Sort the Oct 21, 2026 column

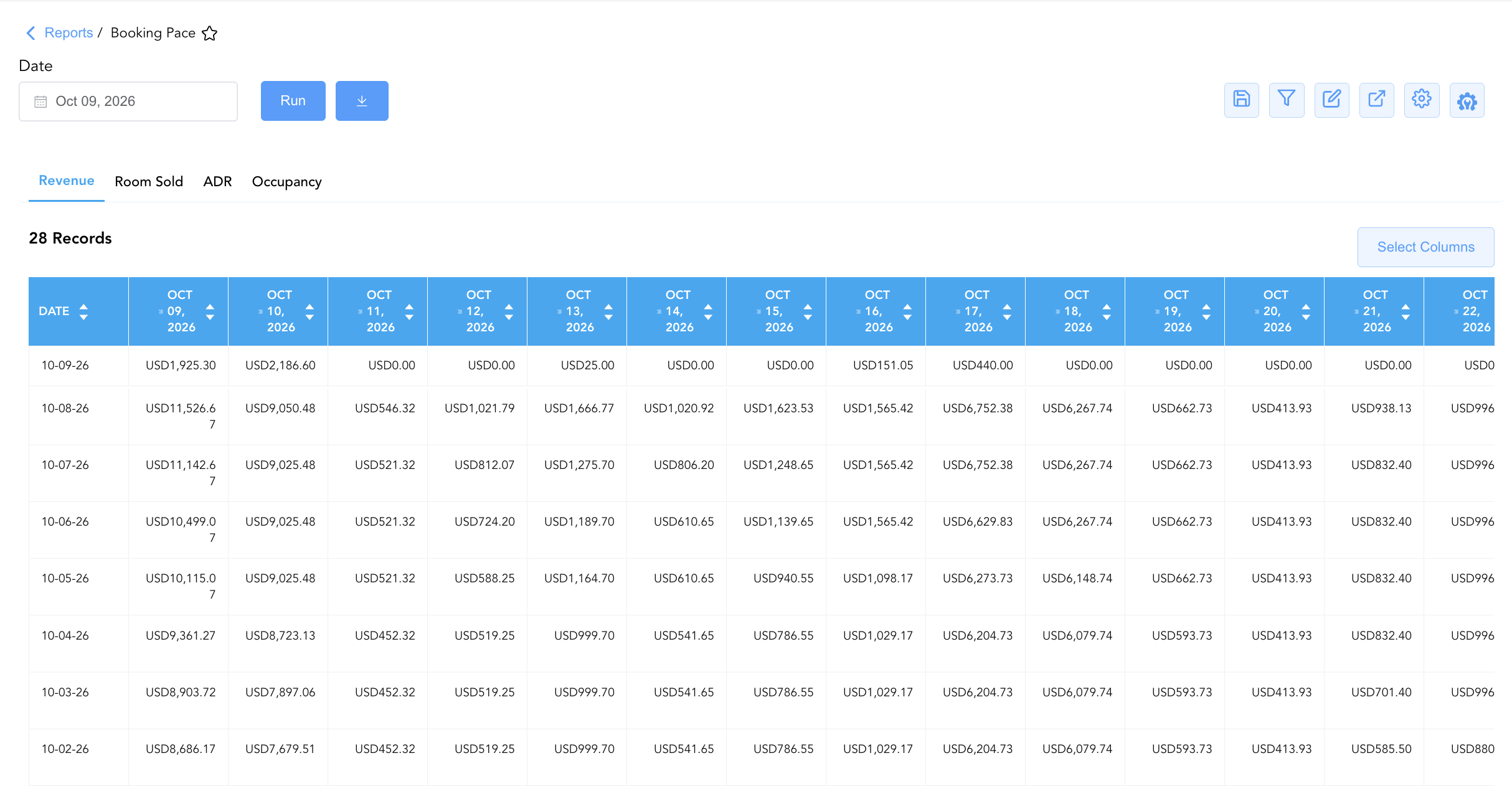tap(1406, 311)
